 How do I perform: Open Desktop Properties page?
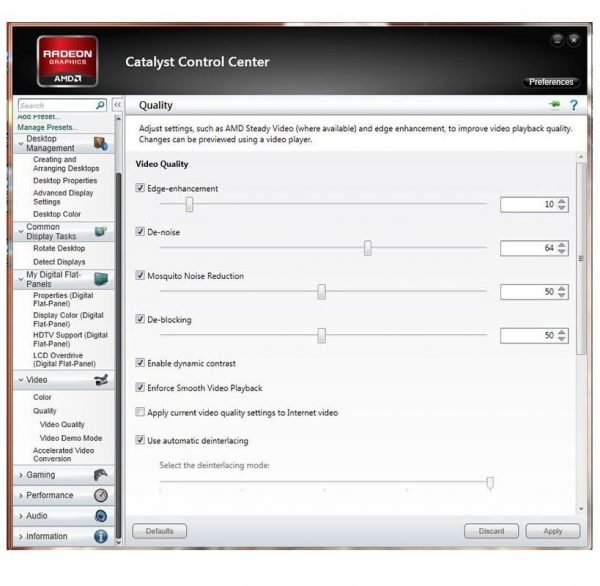(x=65, y=180)
